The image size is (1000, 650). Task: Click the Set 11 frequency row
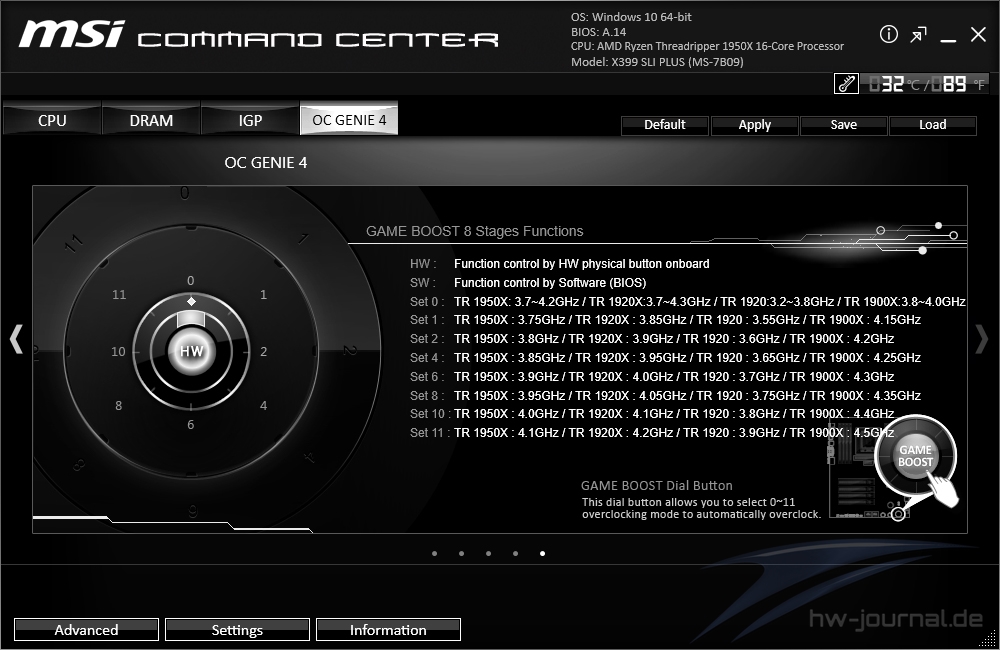652,433
